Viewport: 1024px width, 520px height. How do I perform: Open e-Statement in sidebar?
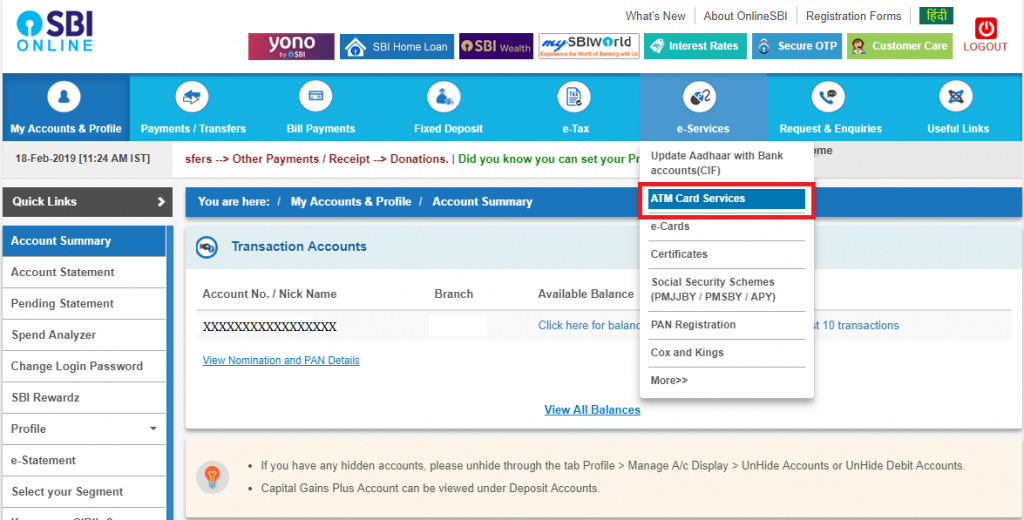pyautogui.click(x=85, y=461)
